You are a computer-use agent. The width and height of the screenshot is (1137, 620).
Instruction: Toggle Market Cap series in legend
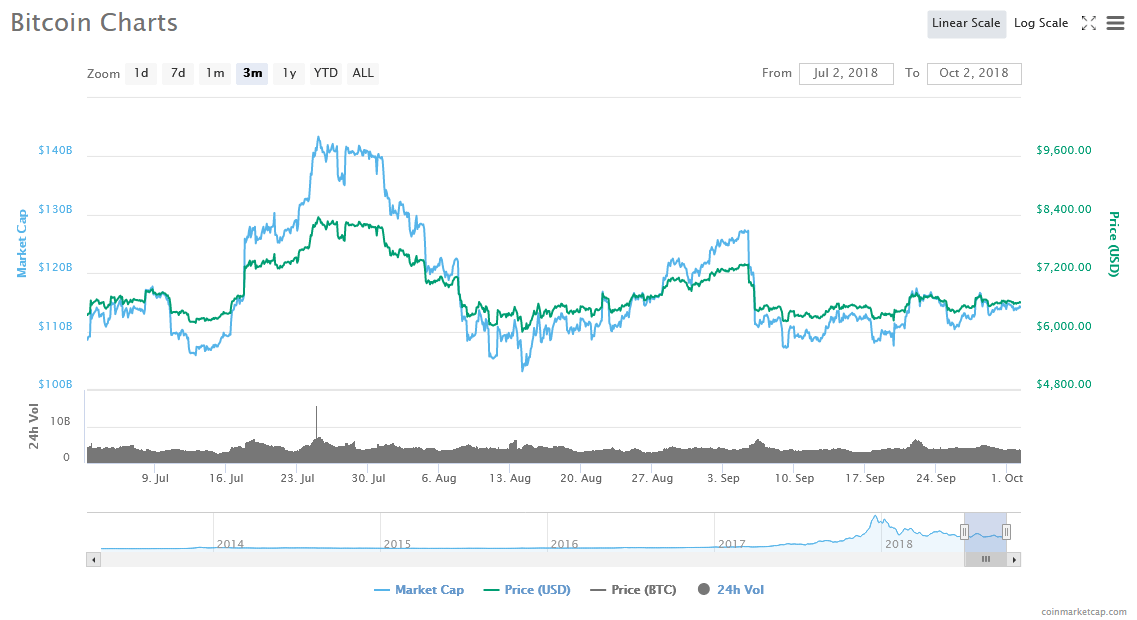coord(419,590)
